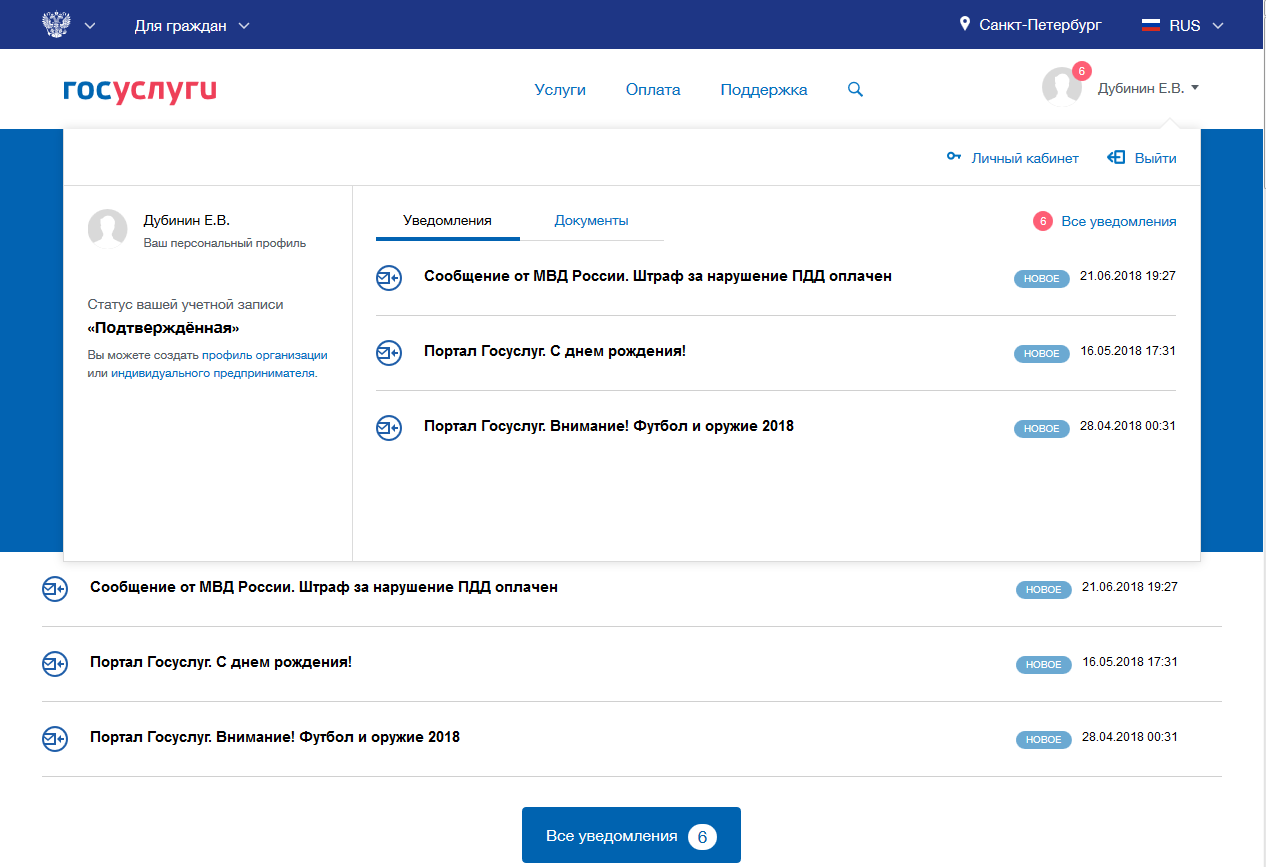This screenshot has width=1266, height=867.
Task: Click the header user avatar with badge
Action: pos(1061,87)
